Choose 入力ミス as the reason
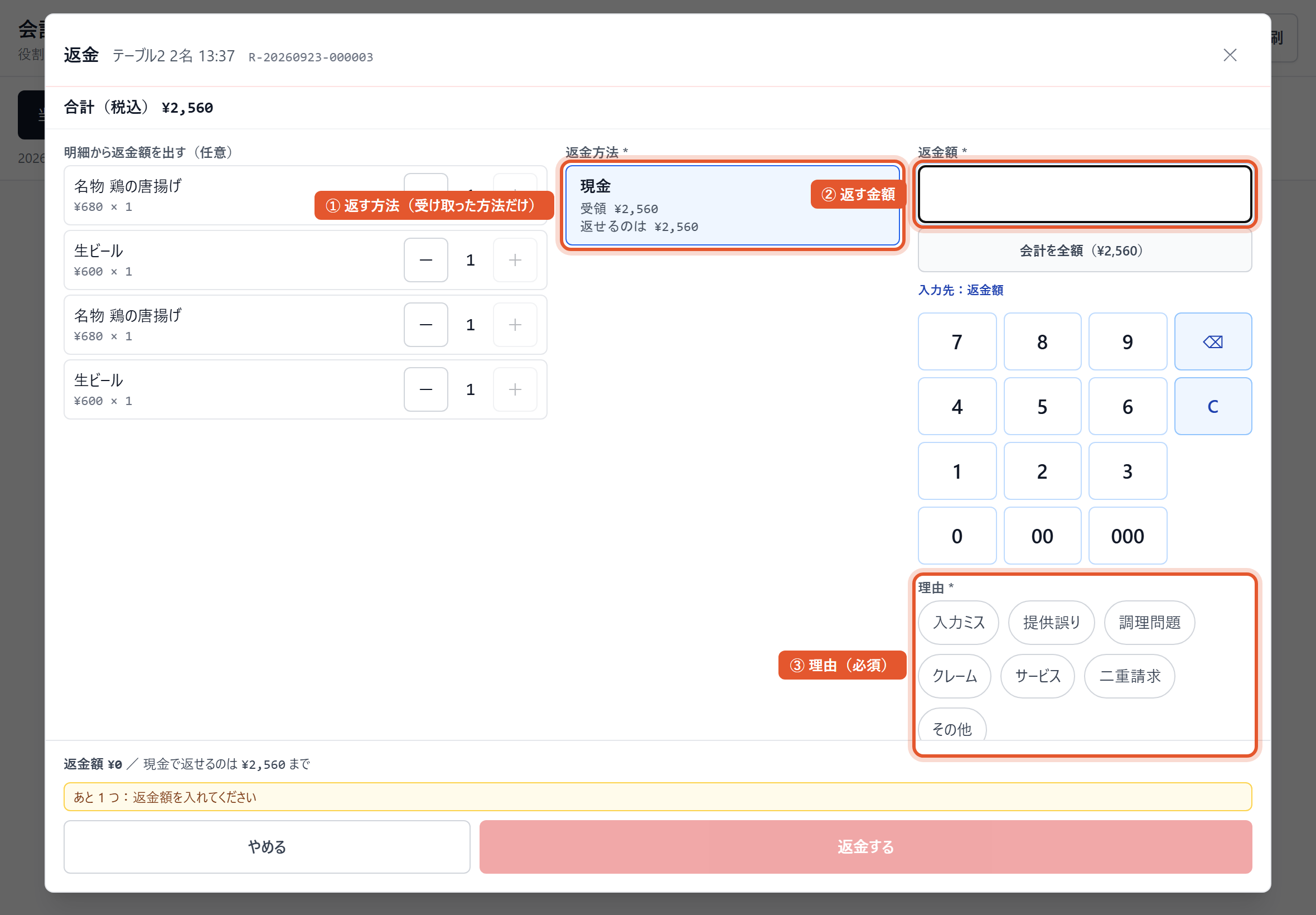 pyautogui.click(x=958, y=623)
